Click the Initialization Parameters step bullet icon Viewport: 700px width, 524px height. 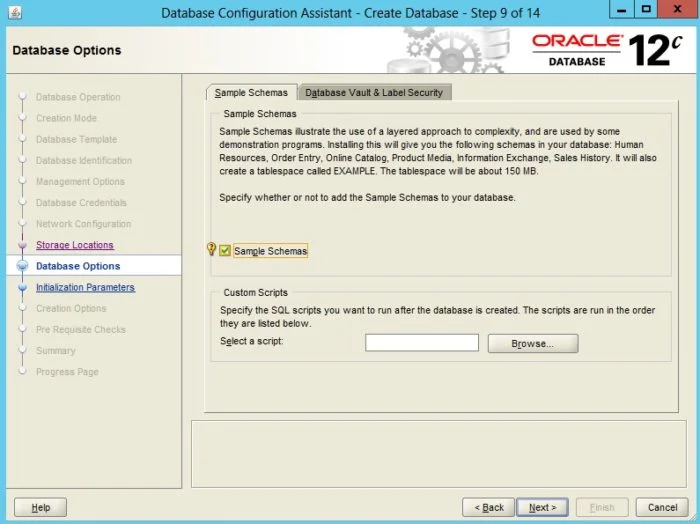pyautogui.click(x=22, y=287)
